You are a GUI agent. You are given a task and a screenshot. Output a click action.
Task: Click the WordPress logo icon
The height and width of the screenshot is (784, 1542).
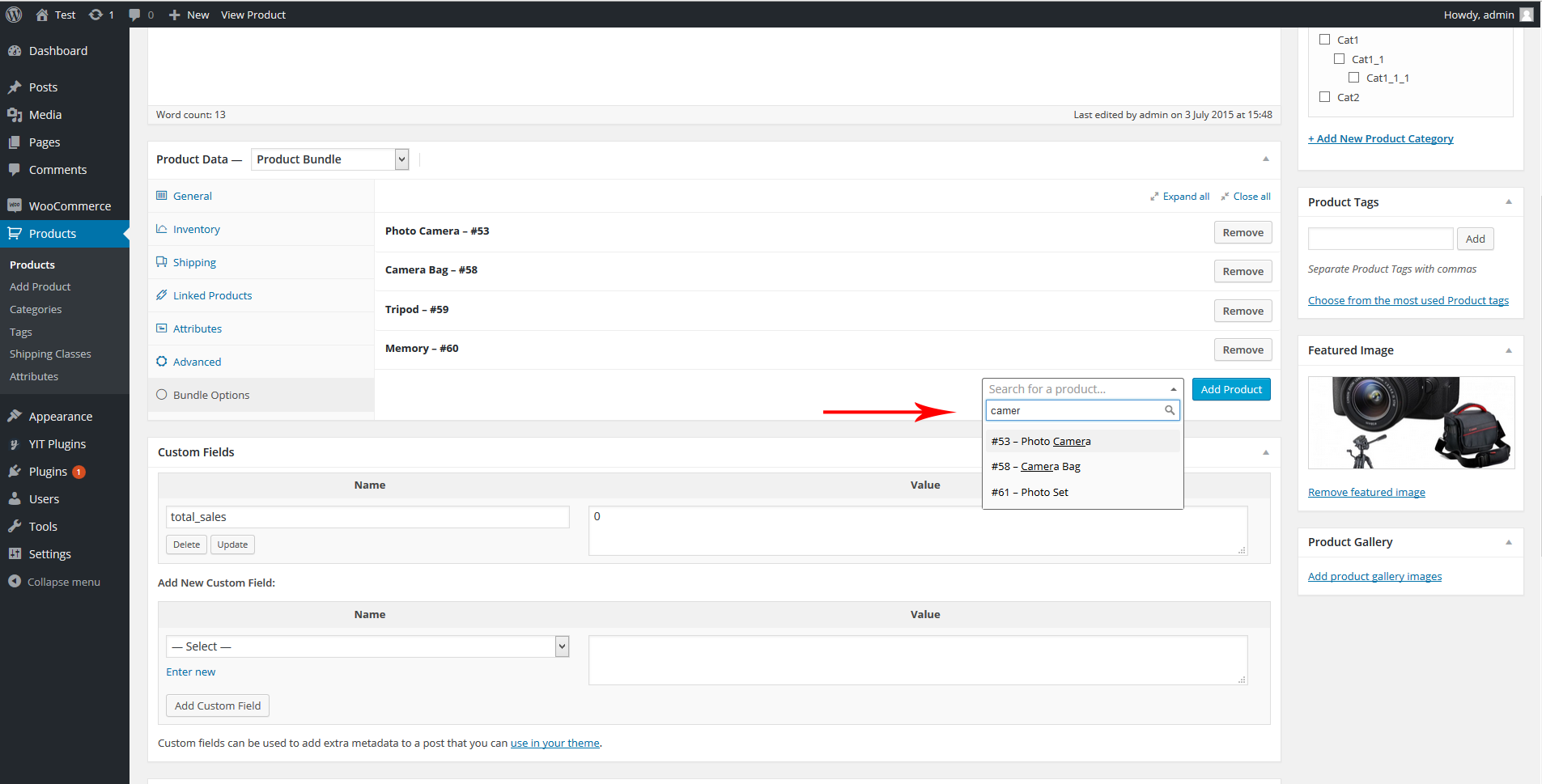click(x=14, y=15)
